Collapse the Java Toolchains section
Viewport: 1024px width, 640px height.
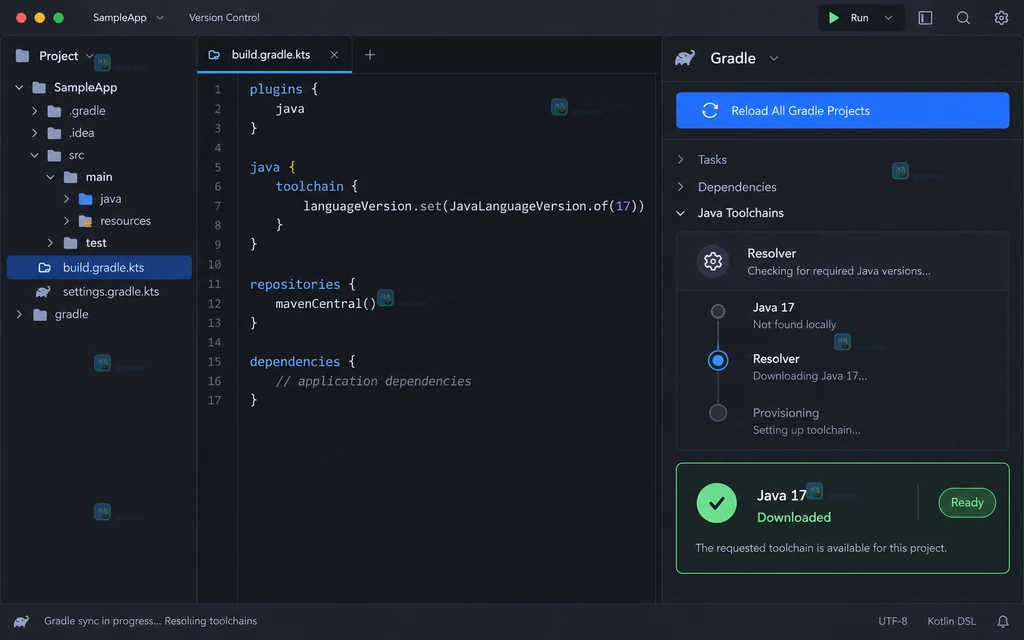(680, 213)
